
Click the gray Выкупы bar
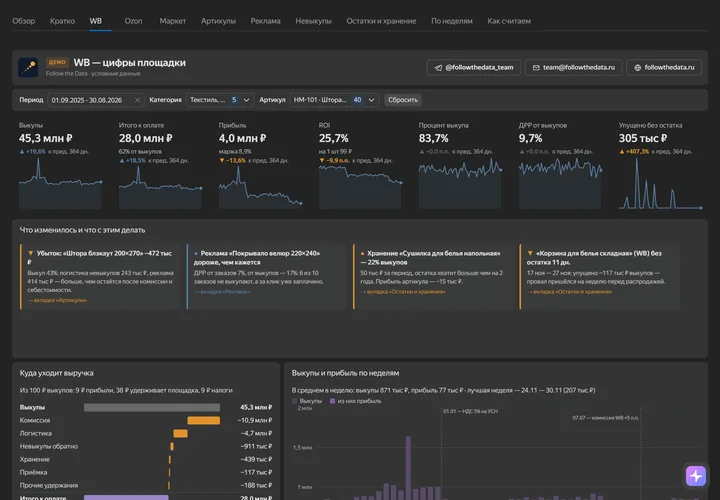(x=152, y=407)
